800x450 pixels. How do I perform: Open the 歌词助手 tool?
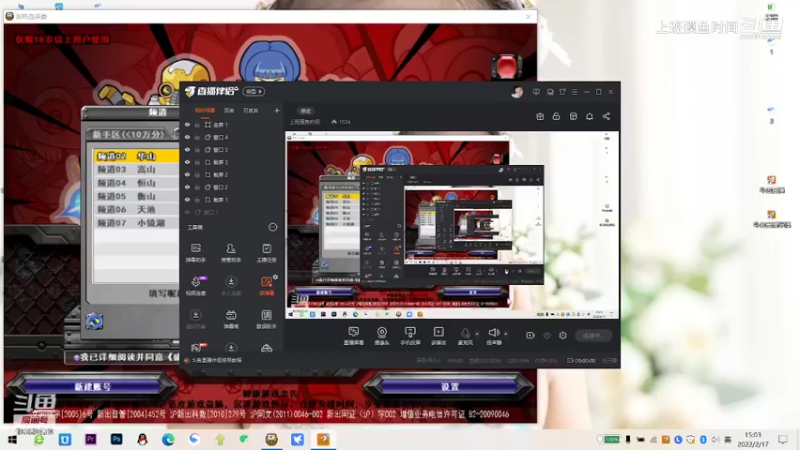(x=266, y=319)
